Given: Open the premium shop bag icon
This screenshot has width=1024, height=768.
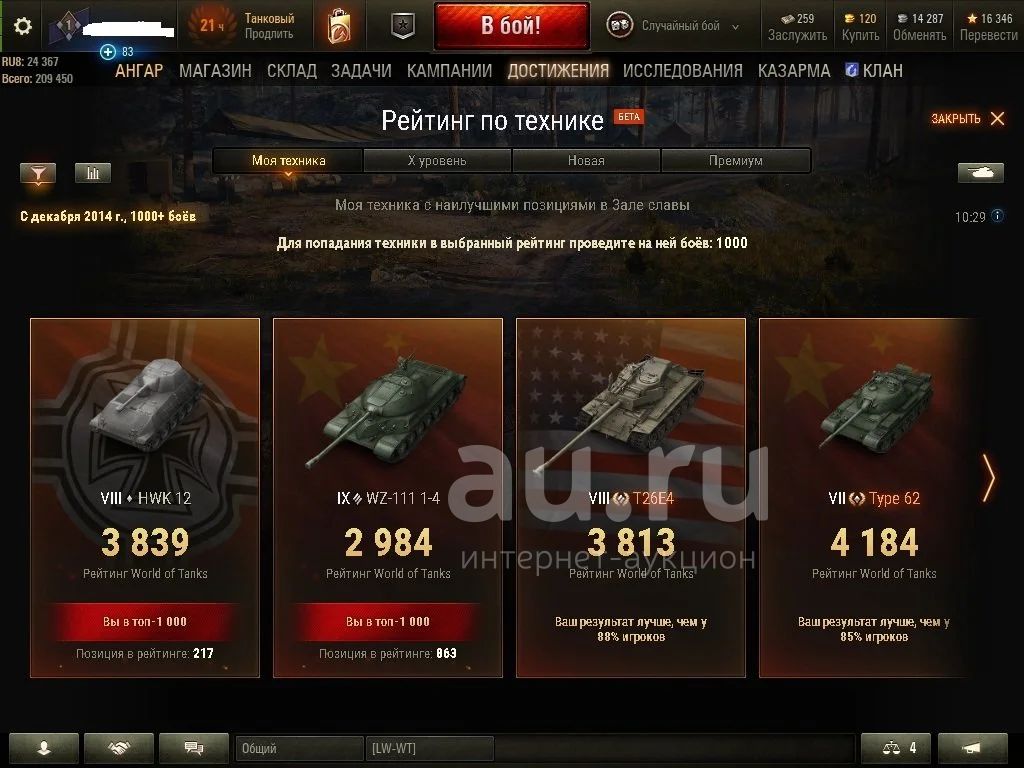Looking at the screenshot, I should click(x=339, y=26).
